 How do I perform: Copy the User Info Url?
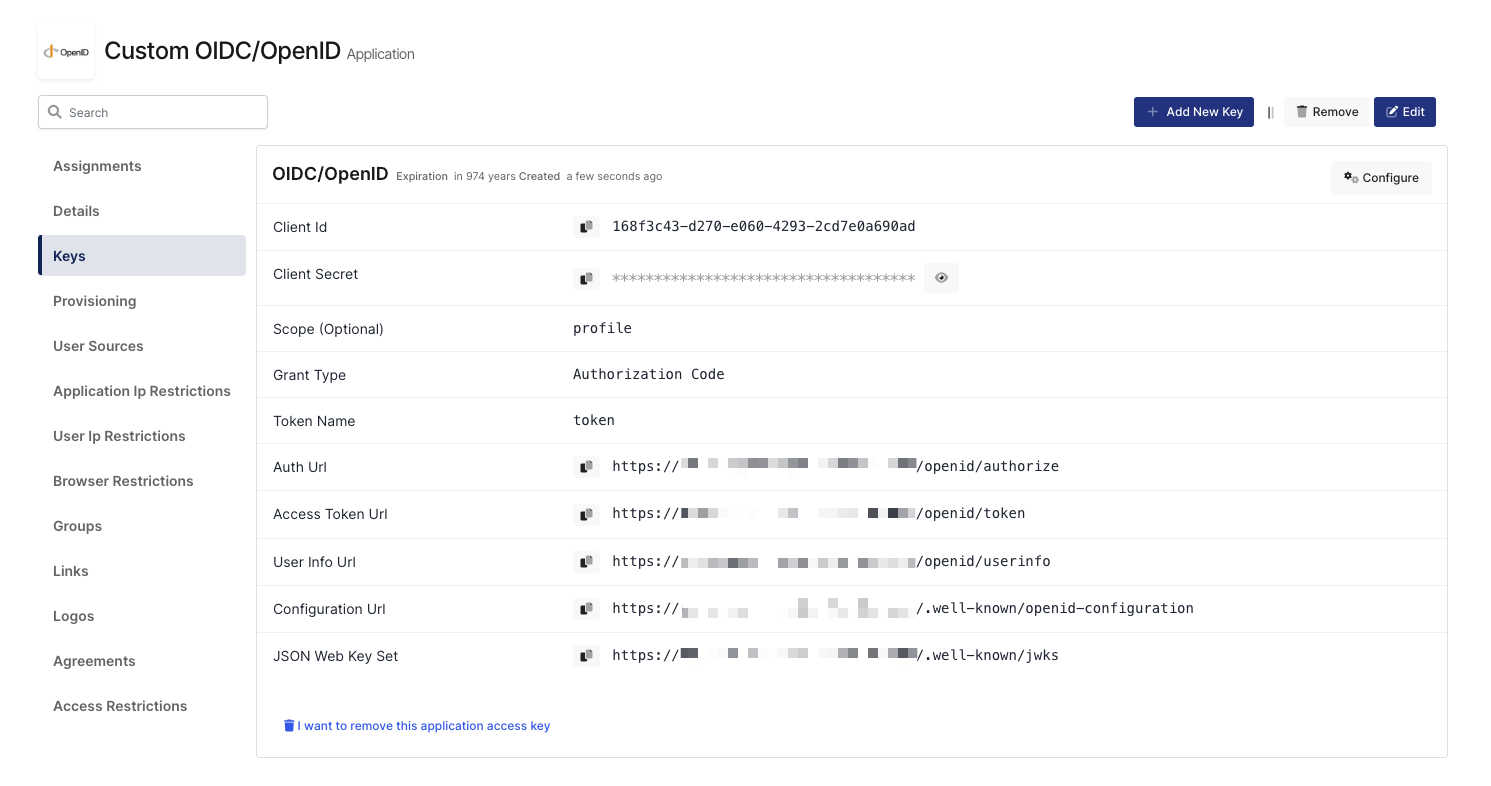587,562
